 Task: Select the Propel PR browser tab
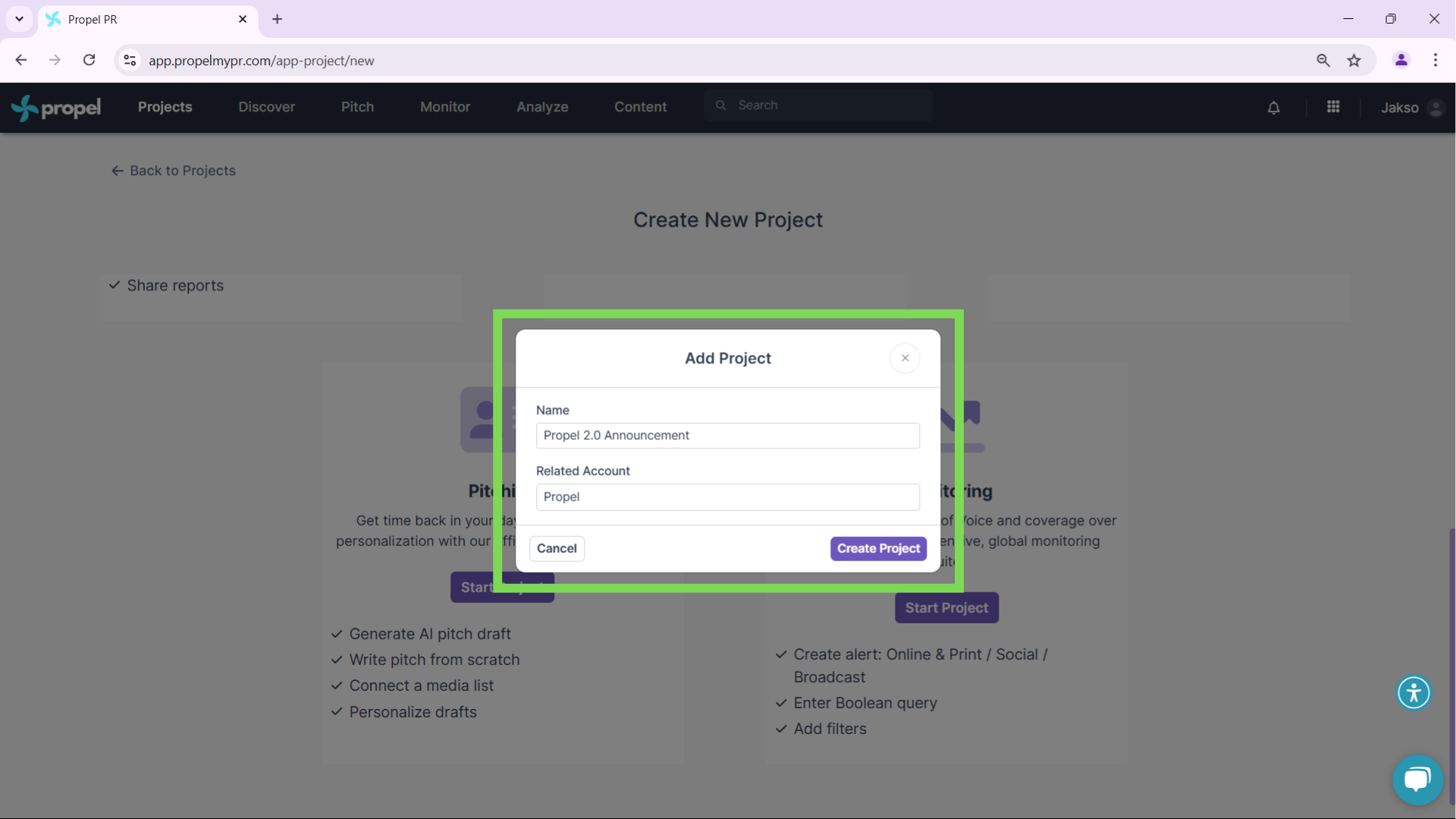(148, 19)
